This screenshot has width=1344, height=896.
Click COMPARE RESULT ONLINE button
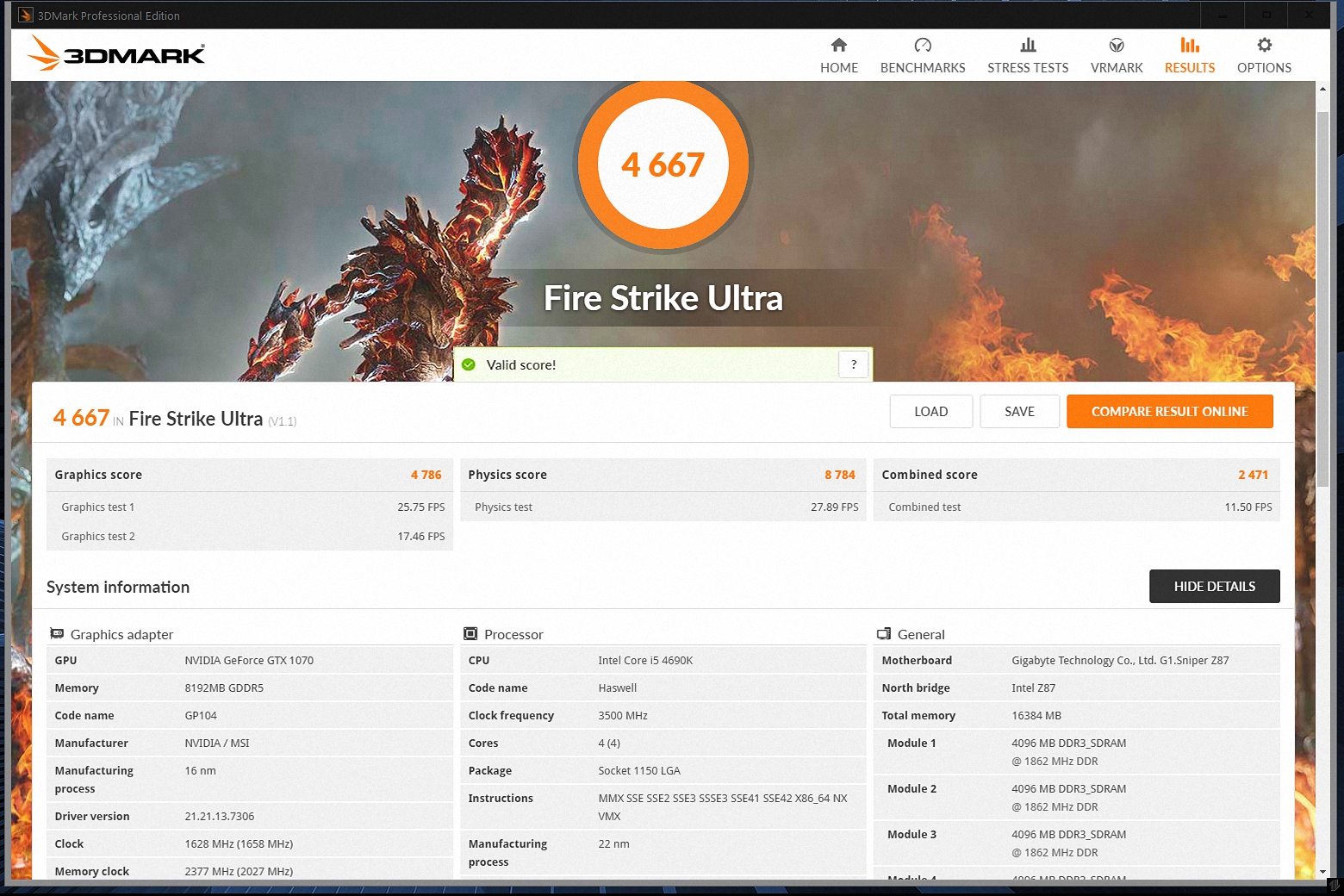(x=1170, y=411)
